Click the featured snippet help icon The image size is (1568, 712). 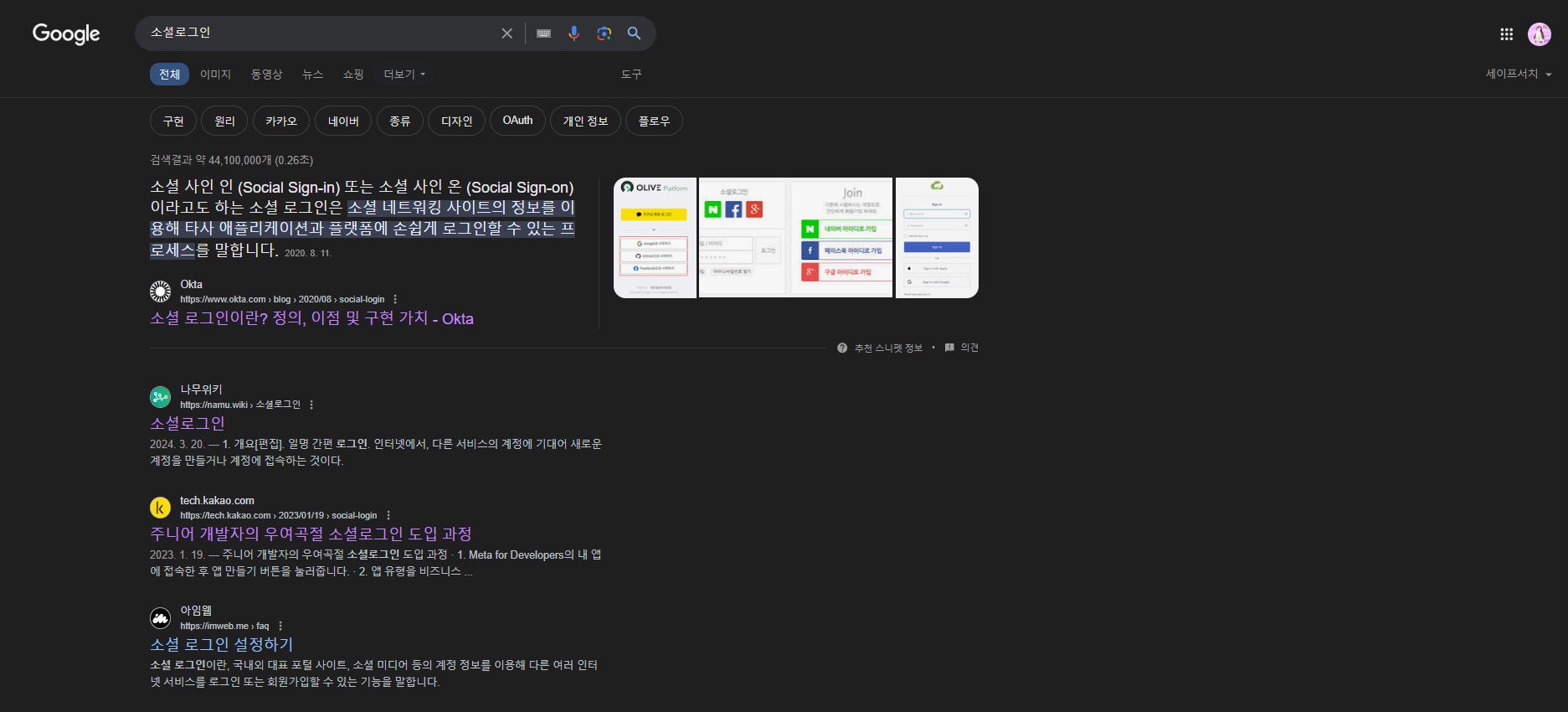click(x=842, y=348)
